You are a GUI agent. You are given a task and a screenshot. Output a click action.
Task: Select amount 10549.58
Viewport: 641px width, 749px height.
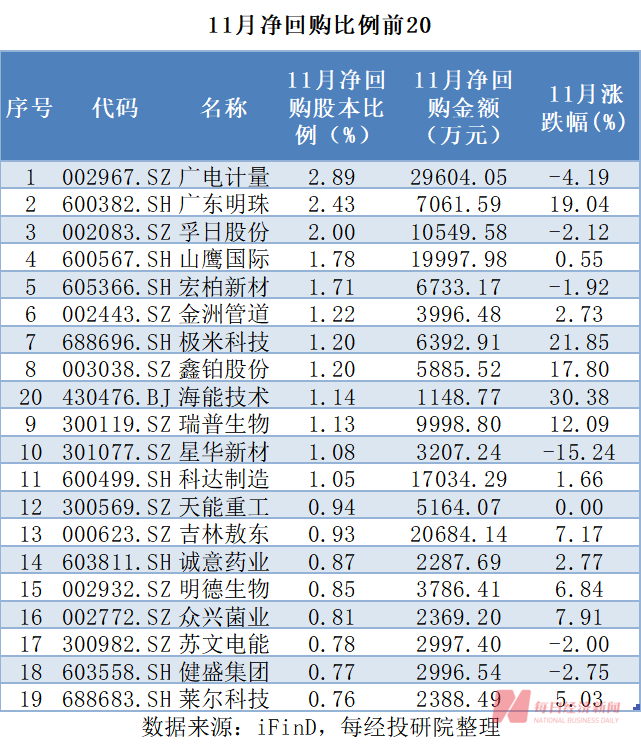click(458, 232)
